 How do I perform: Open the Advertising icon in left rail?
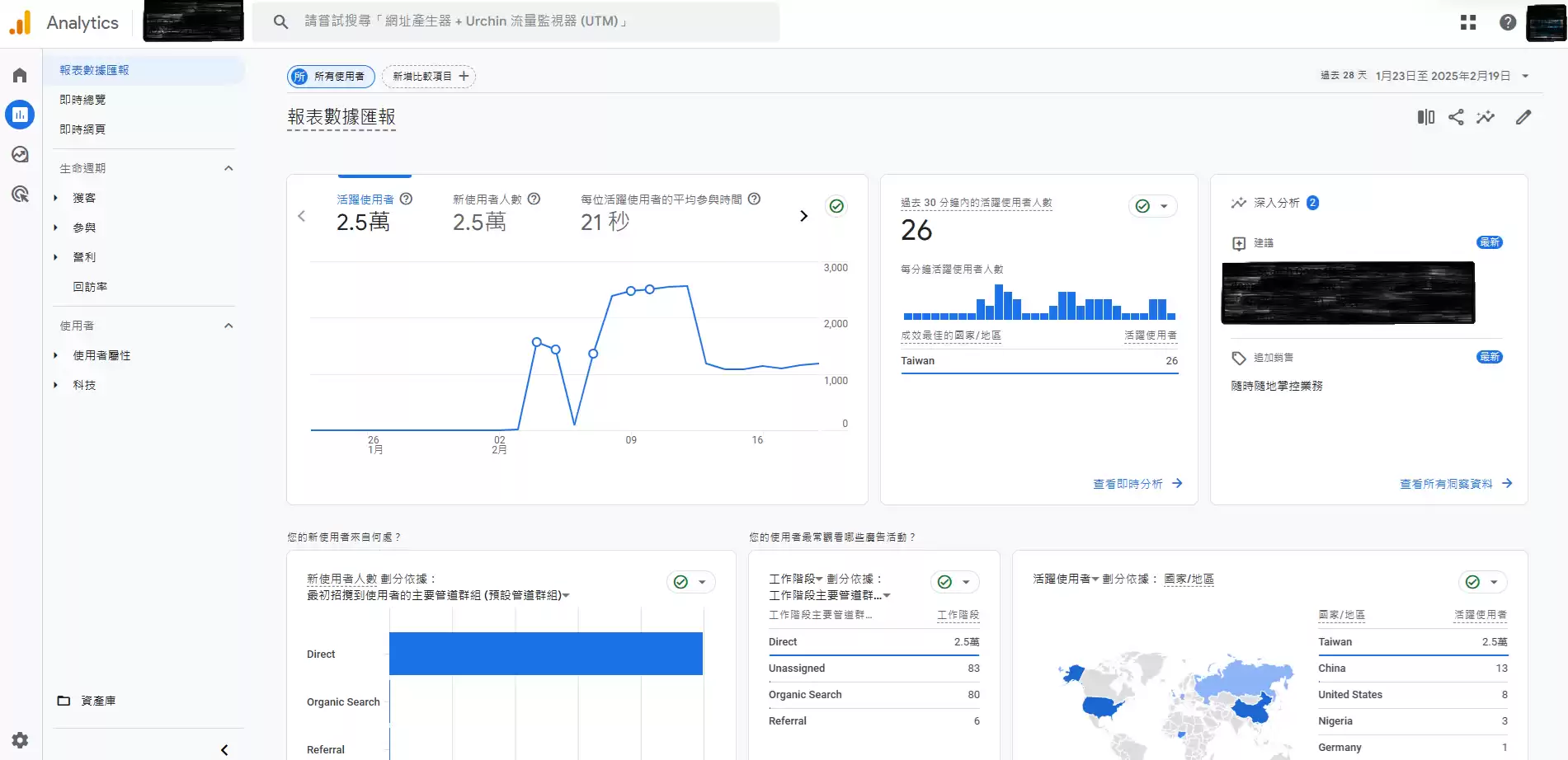click(x=20, y=194)
